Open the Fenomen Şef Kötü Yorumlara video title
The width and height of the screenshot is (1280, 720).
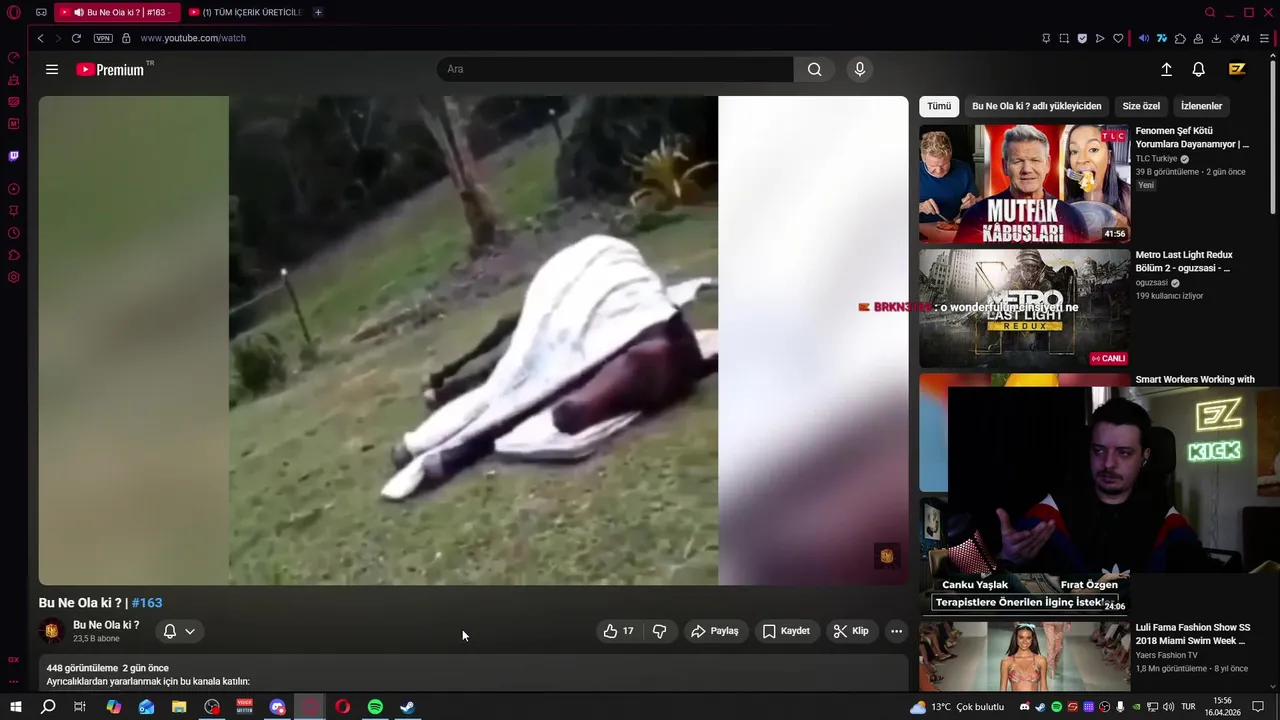(1192, 137)
